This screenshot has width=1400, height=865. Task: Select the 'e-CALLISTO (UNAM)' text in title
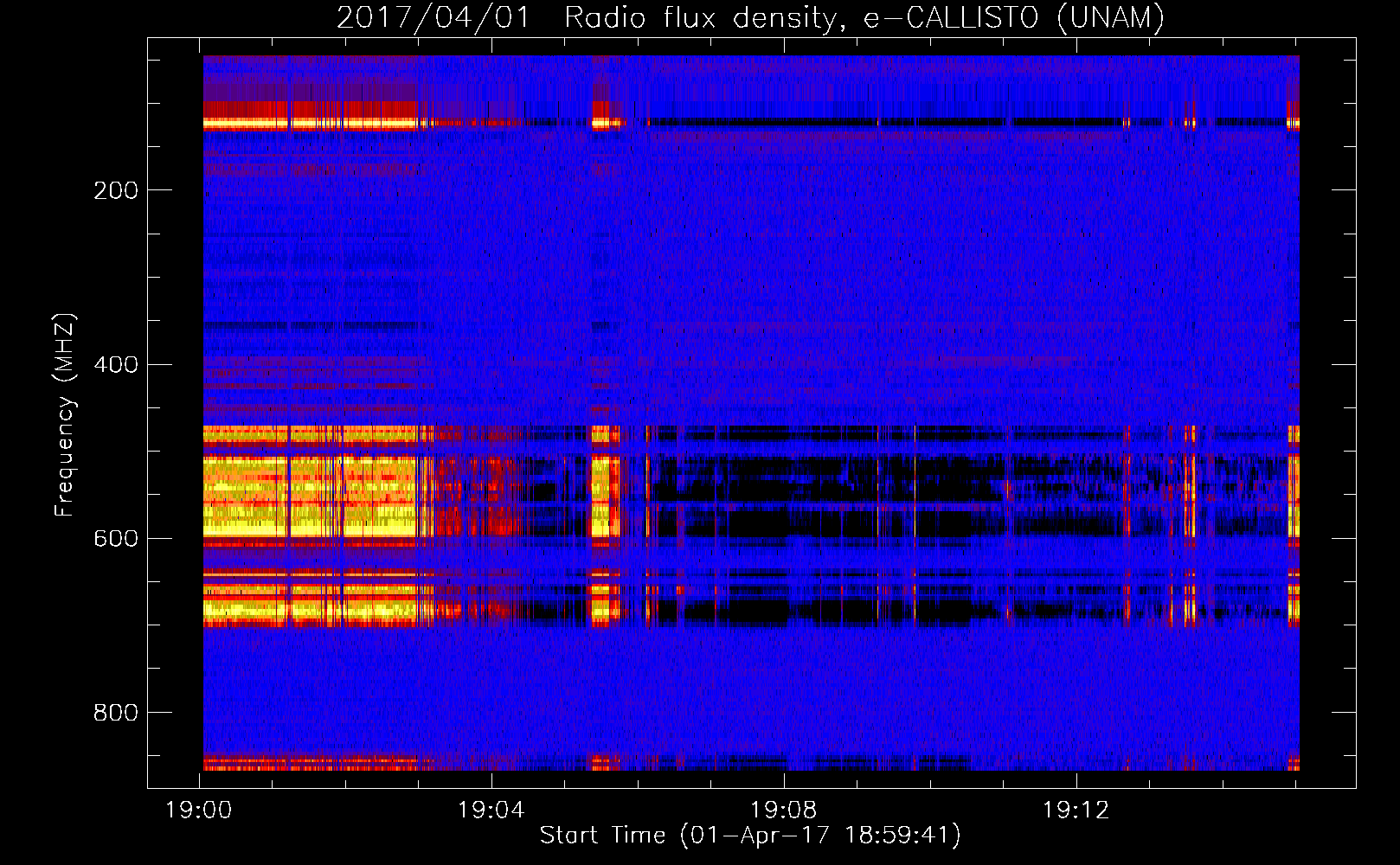(x=1014, y=18)
